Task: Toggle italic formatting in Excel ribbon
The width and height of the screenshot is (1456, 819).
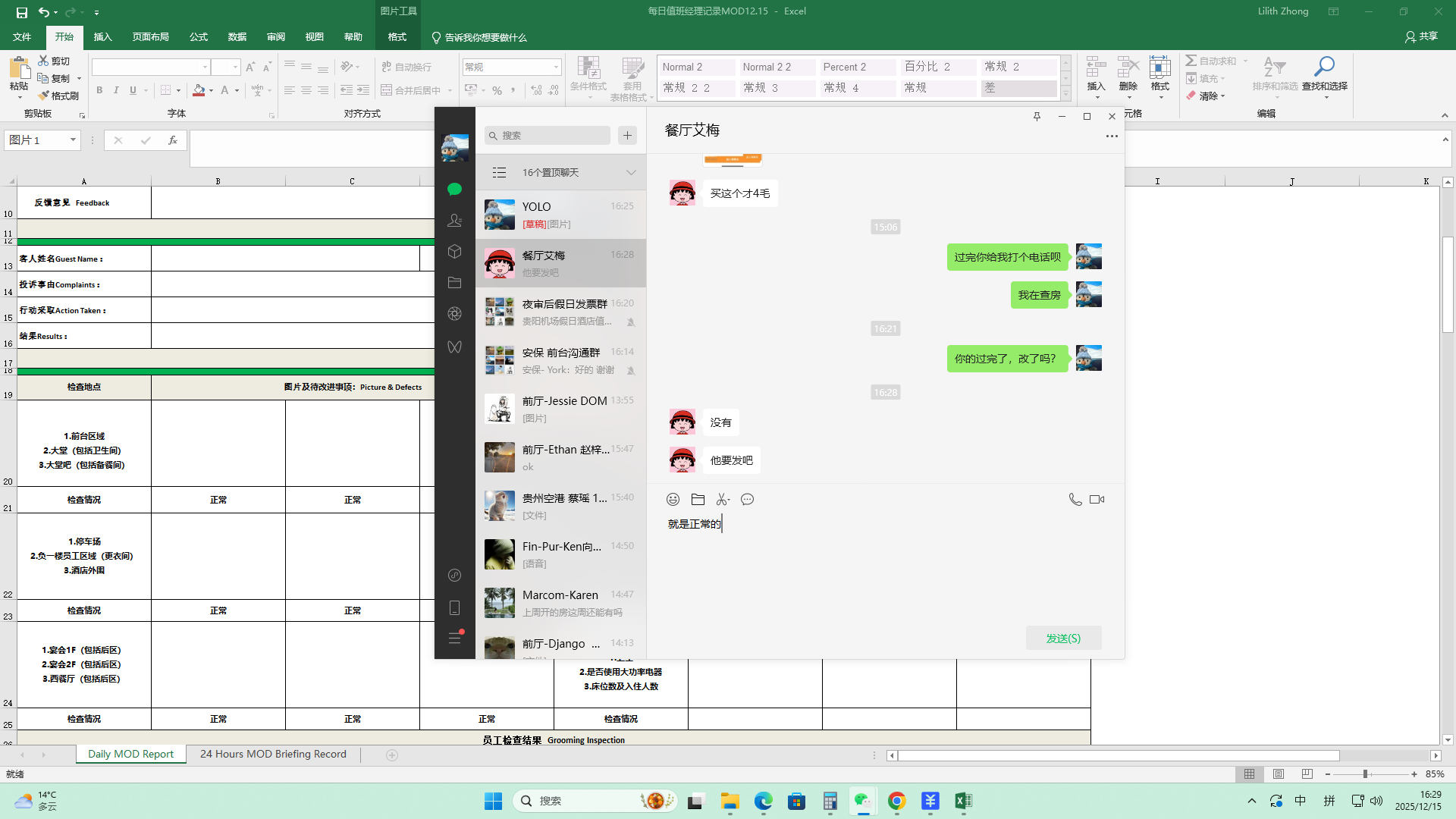Action: point(116,90)
